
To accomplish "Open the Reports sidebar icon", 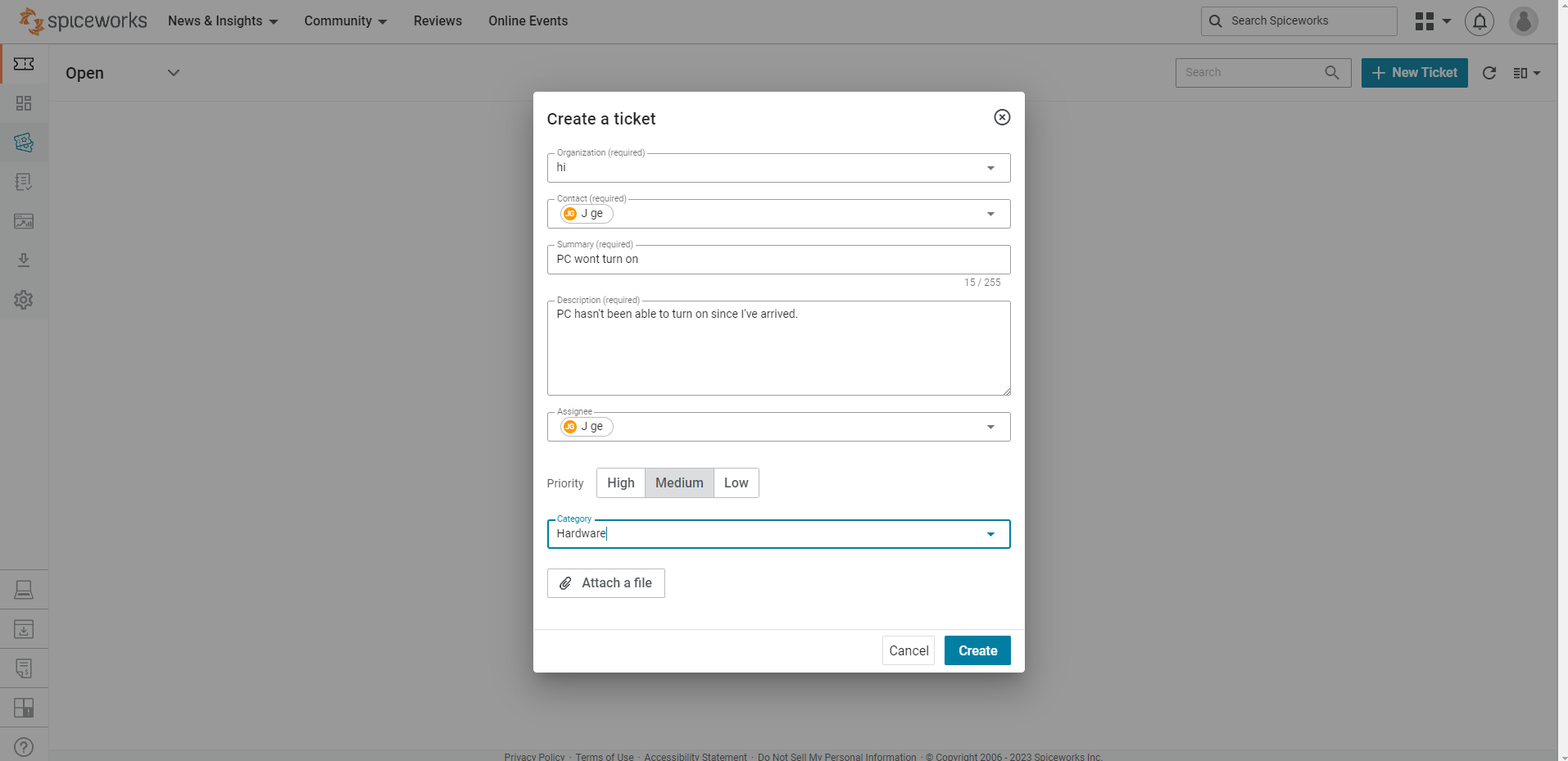I will pos(23,221).
